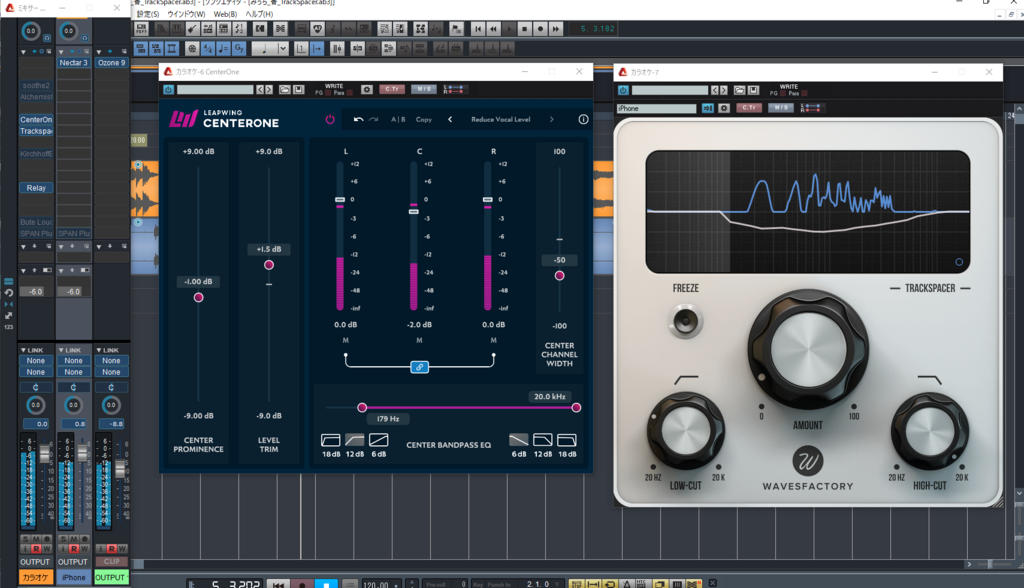Click the M/S button in CenterOne window

[x=424, y=90]
